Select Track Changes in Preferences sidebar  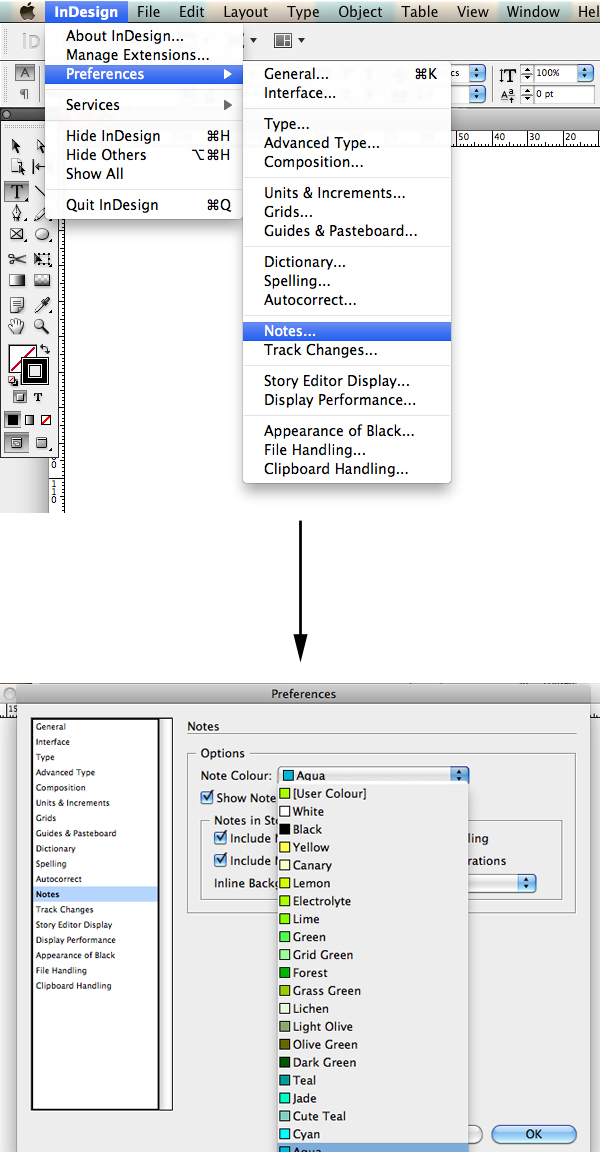point(95,910)
